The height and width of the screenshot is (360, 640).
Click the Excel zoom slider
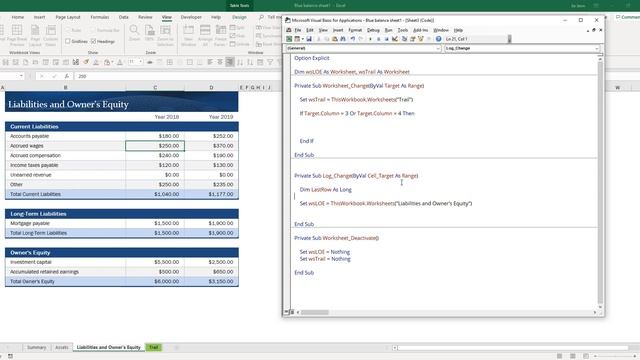pos(616,356)
